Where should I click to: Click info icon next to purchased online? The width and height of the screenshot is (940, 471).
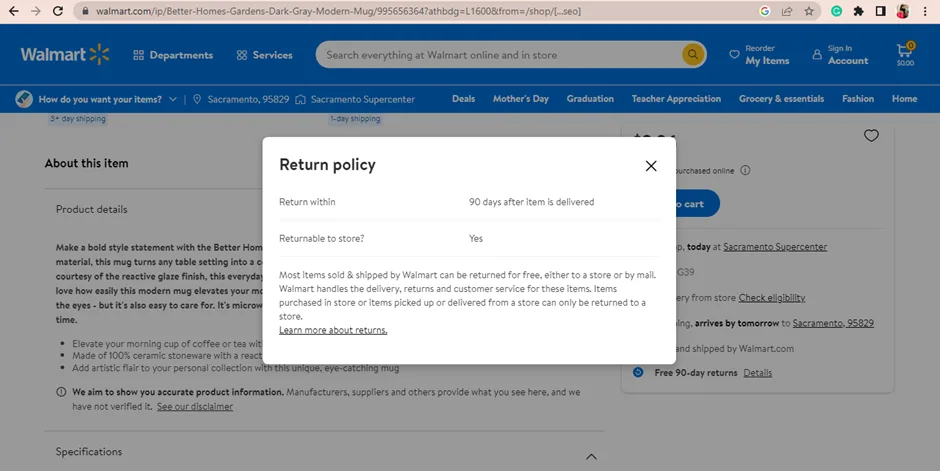pyautogui.click(x=745, y=170)
